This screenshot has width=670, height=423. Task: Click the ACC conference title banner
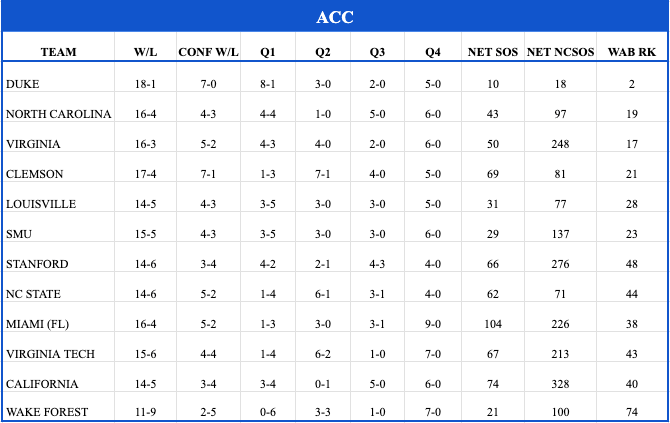tap(334, 17)
